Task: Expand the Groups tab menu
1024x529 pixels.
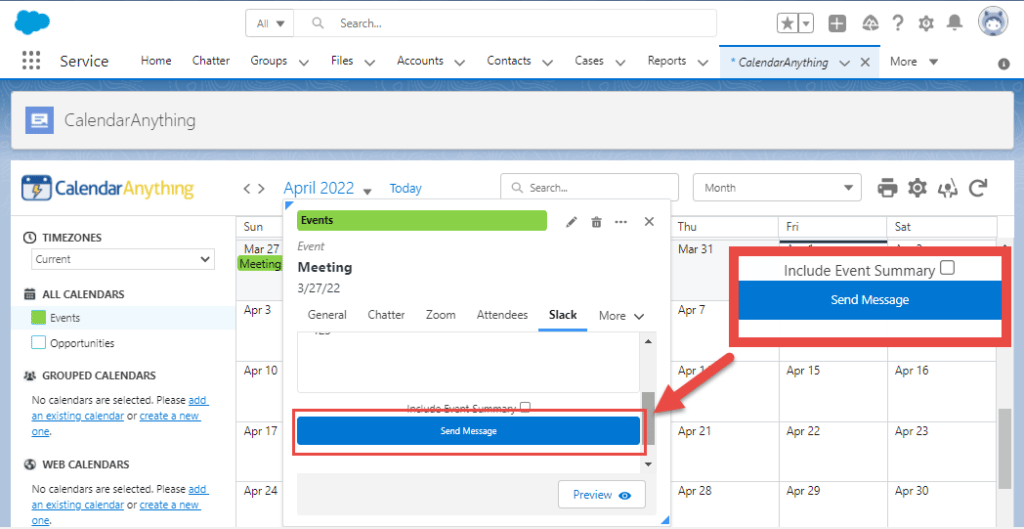Action: click(x=304, y=62)
